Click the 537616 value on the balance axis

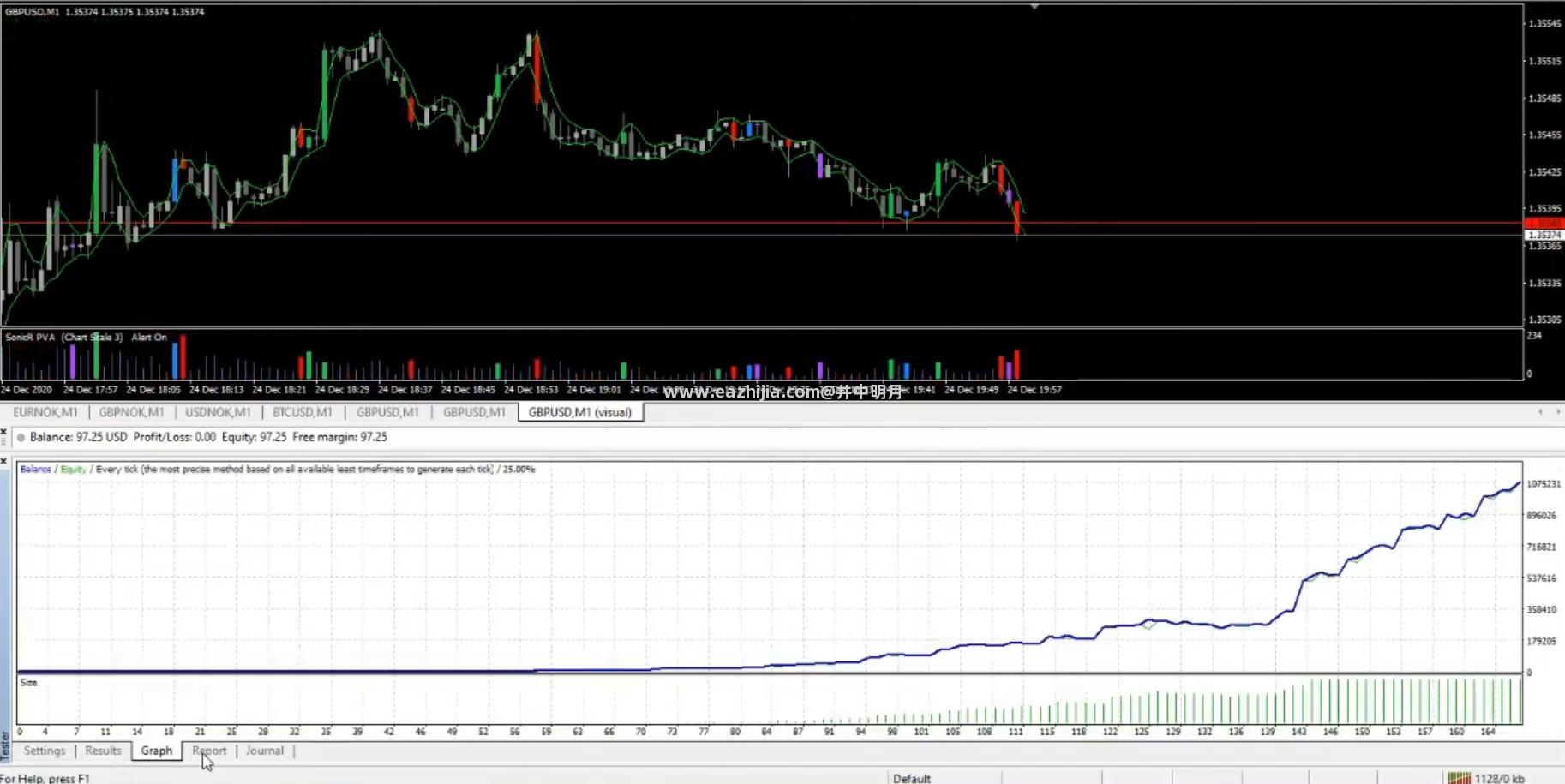(1541, 578)
